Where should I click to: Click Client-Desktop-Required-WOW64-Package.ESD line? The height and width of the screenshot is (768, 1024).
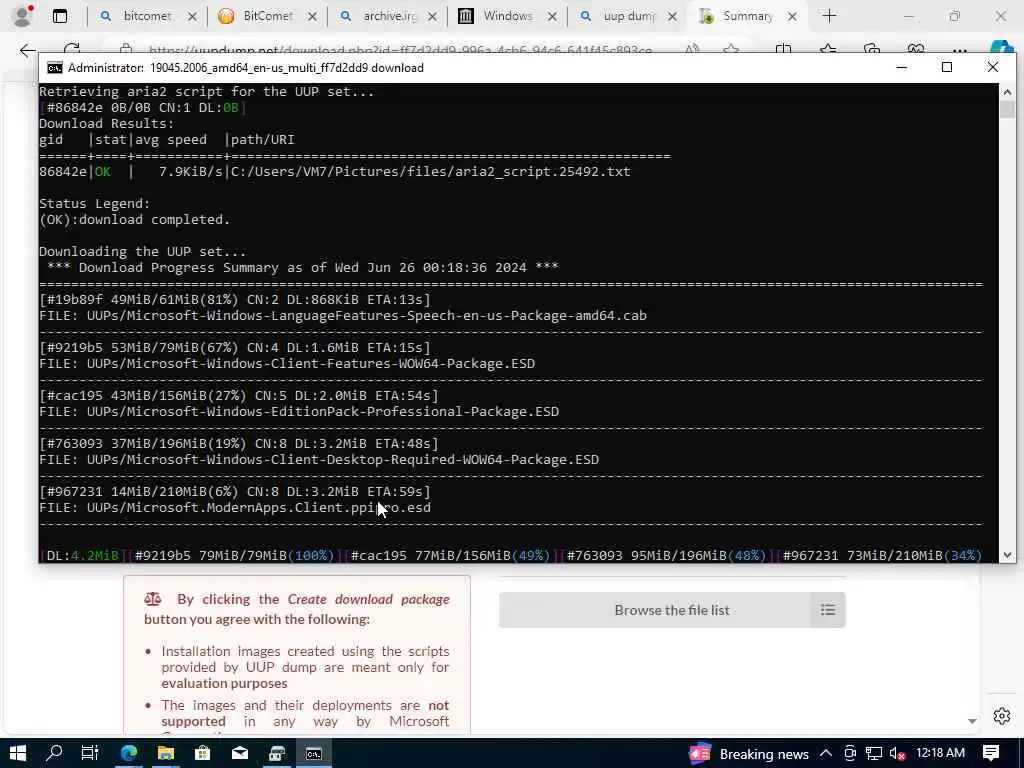319,460
